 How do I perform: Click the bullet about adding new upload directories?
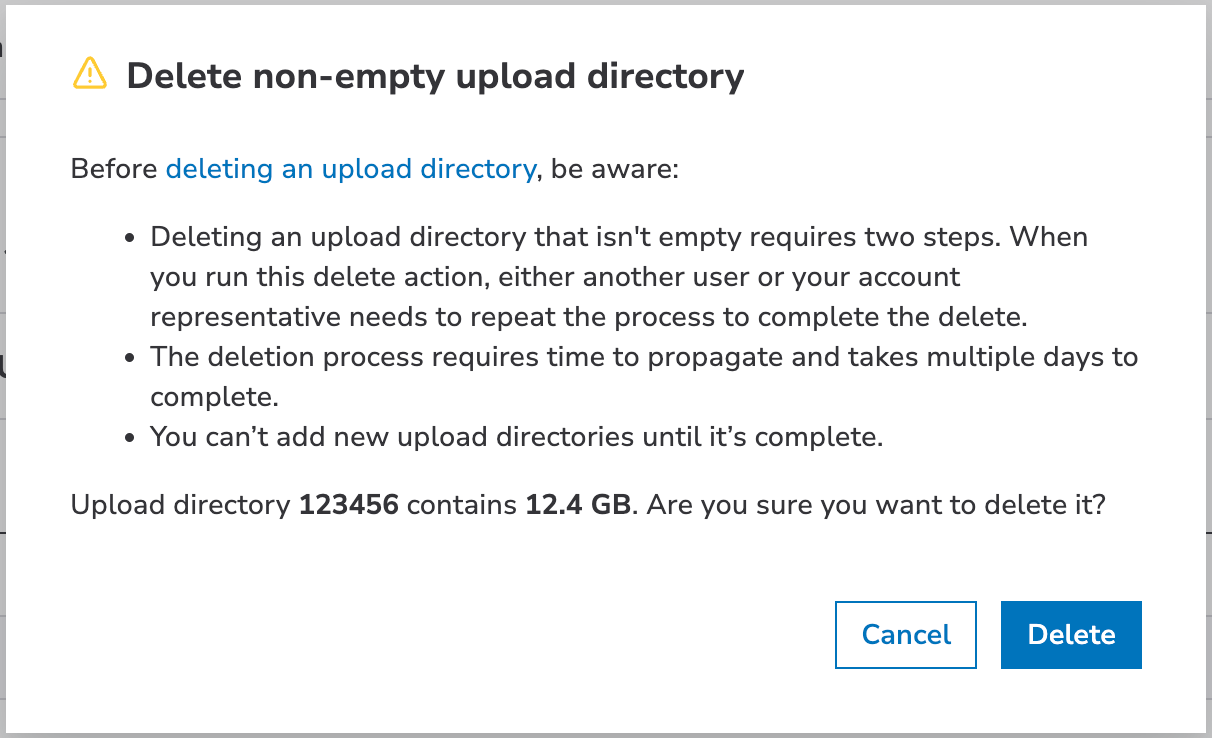click(516, 437)
